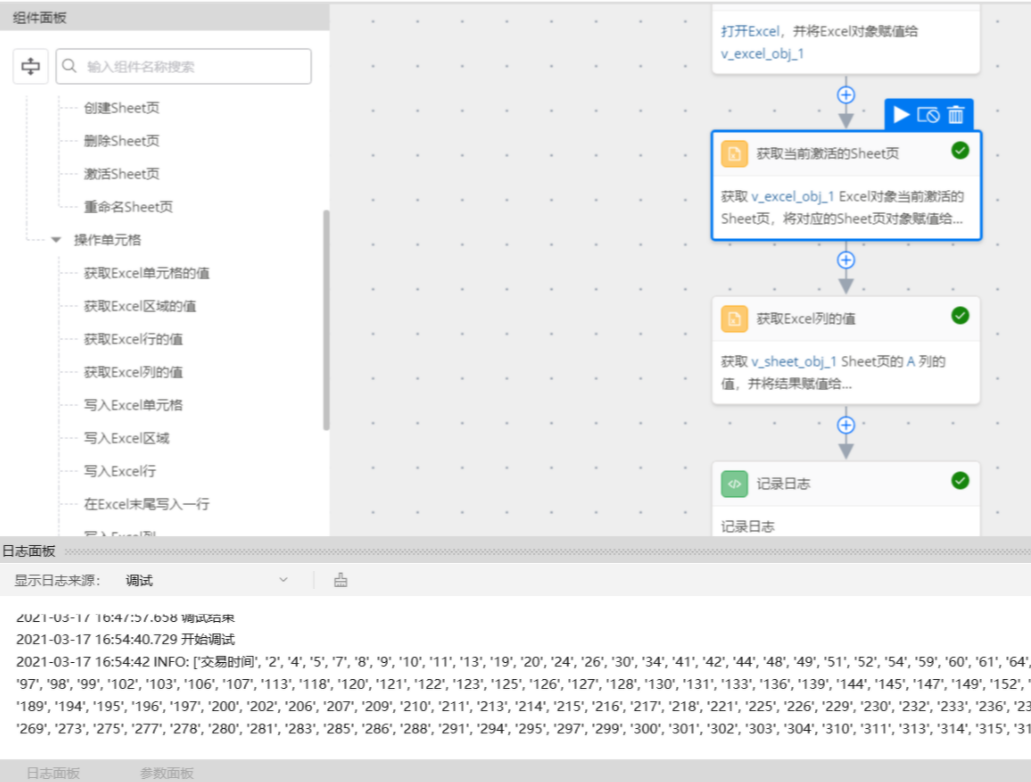Click the green check on 记录日志 node

[x=960, y=481]
